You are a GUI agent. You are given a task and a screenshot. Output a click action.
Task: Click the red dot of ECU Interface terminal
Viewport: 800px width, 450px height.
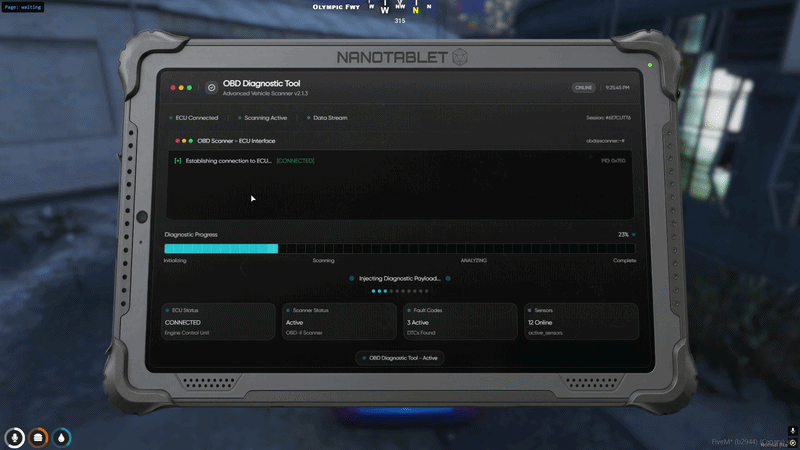click(177, 141)
